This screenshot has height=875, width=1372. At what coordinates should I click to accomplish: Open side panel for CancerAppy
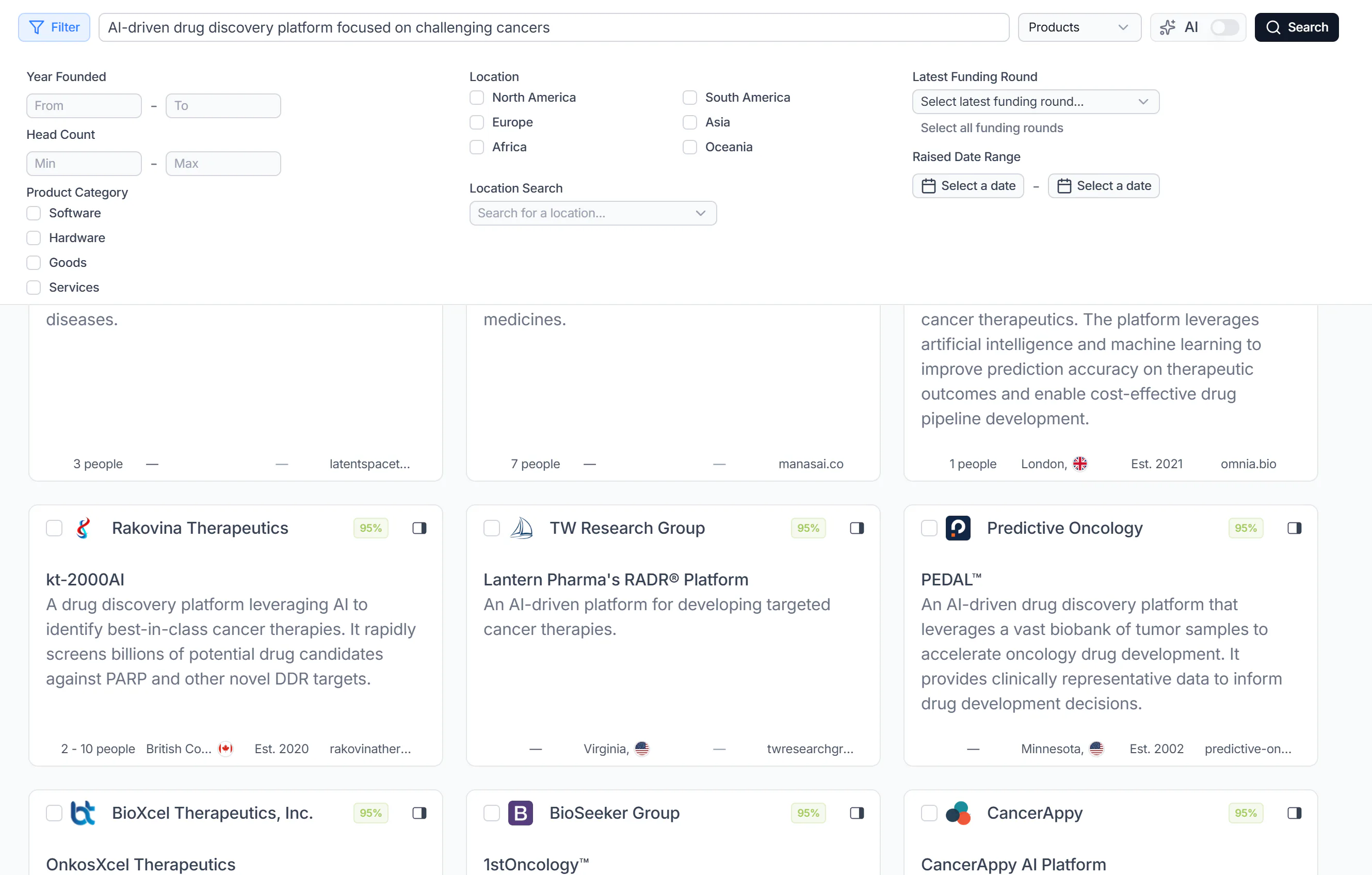[x=1294, y=813]
